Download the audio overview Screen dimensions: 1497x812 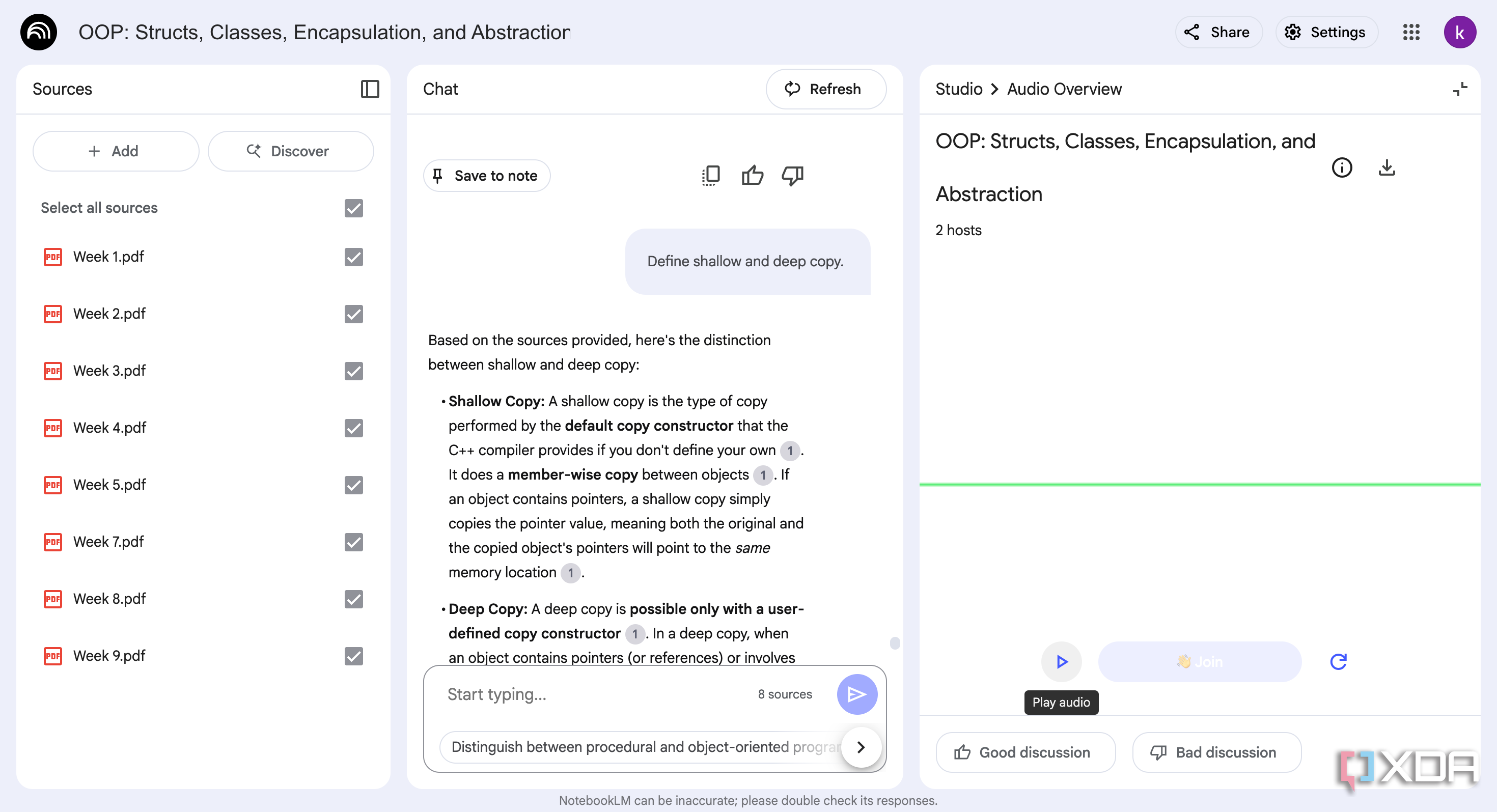tap(1387, 168)
